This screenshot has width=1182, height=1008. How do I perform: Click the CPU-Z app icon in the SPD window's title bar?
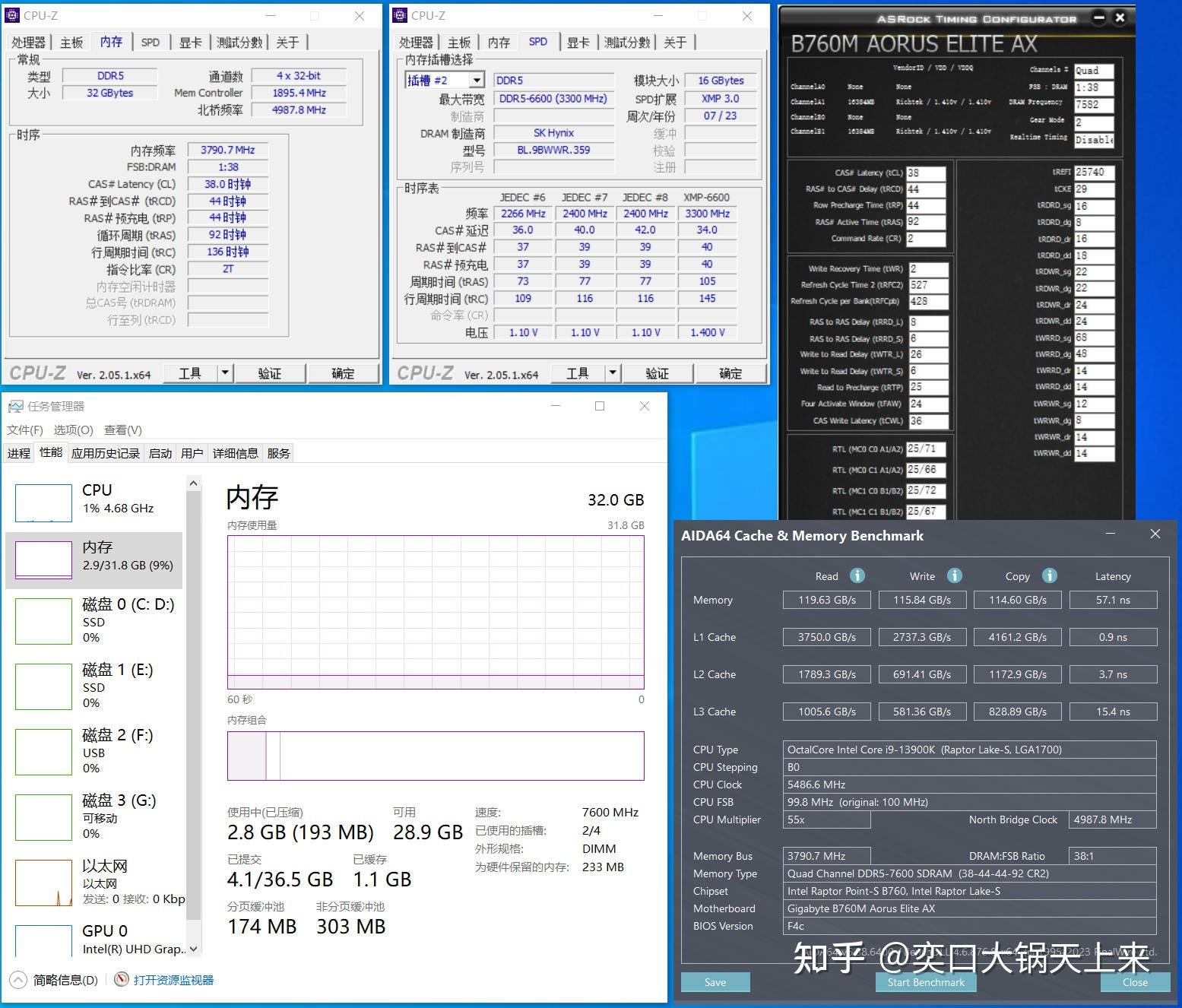(401, 15)
